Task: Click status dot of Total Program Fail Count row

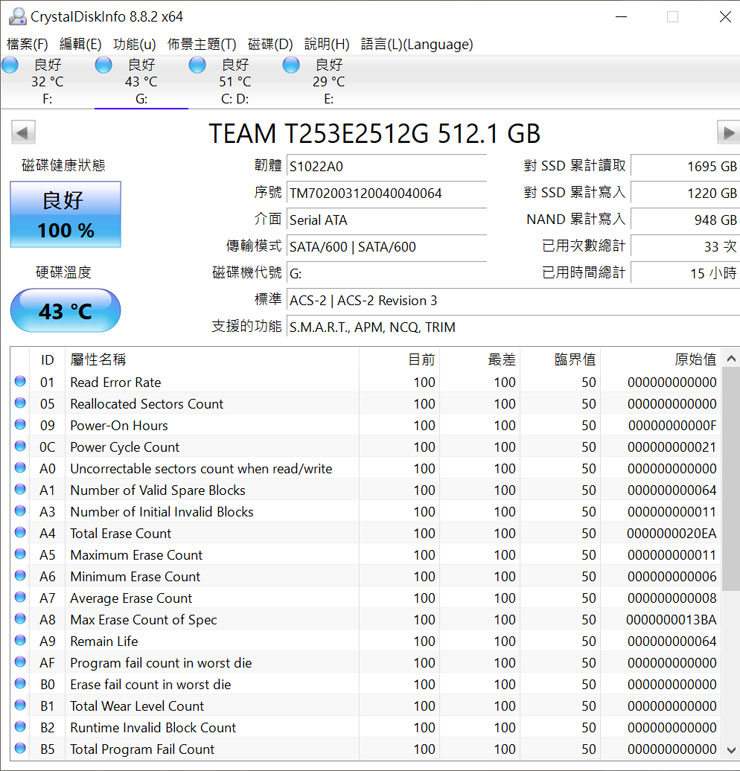Action: pos(20,748)
